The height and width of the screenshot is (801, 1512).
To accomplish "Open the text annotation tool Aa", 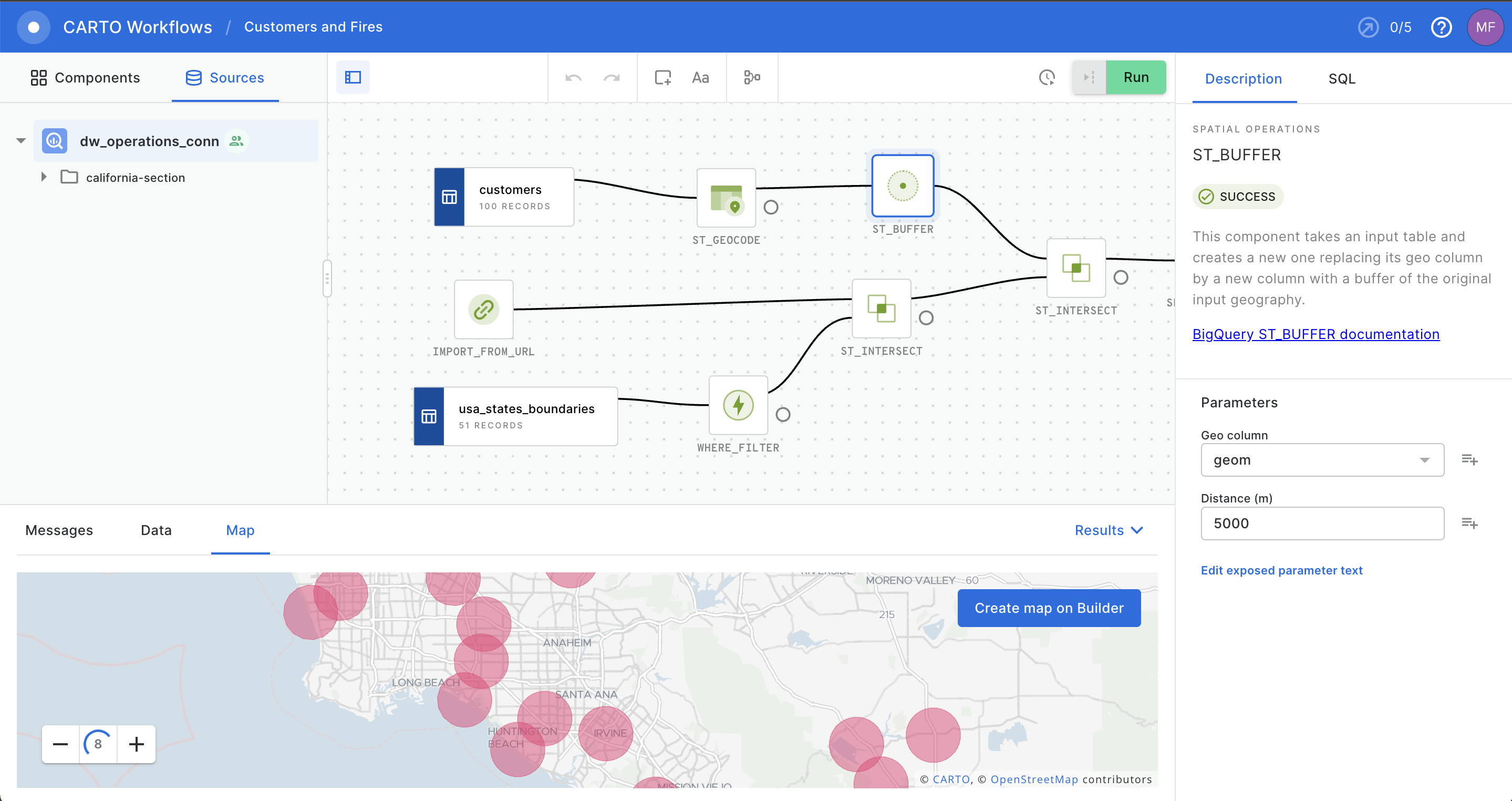I will coord(701,77).
